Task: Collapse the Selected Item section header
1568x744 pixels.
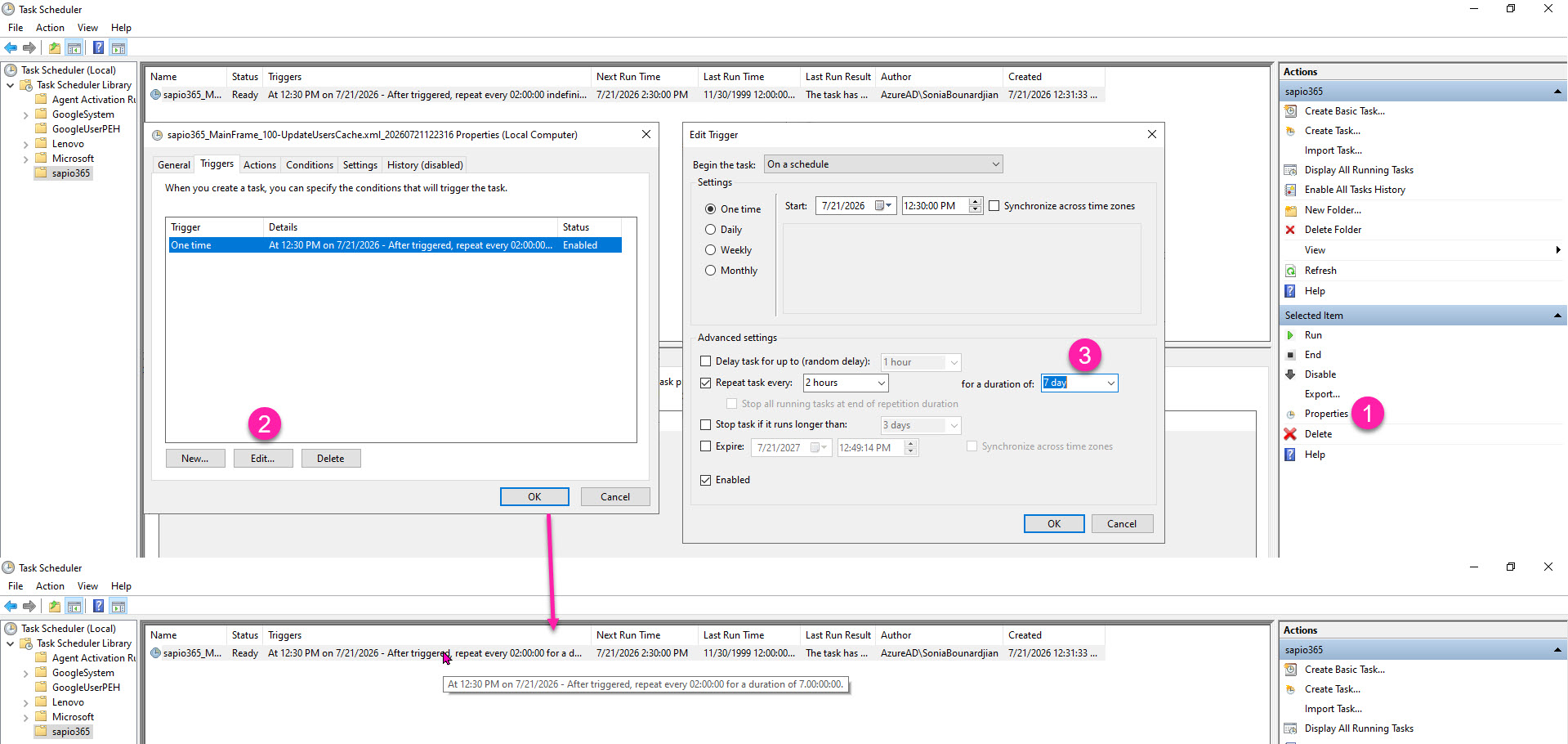Action: pyautogui.click(x=1557, y=316)
